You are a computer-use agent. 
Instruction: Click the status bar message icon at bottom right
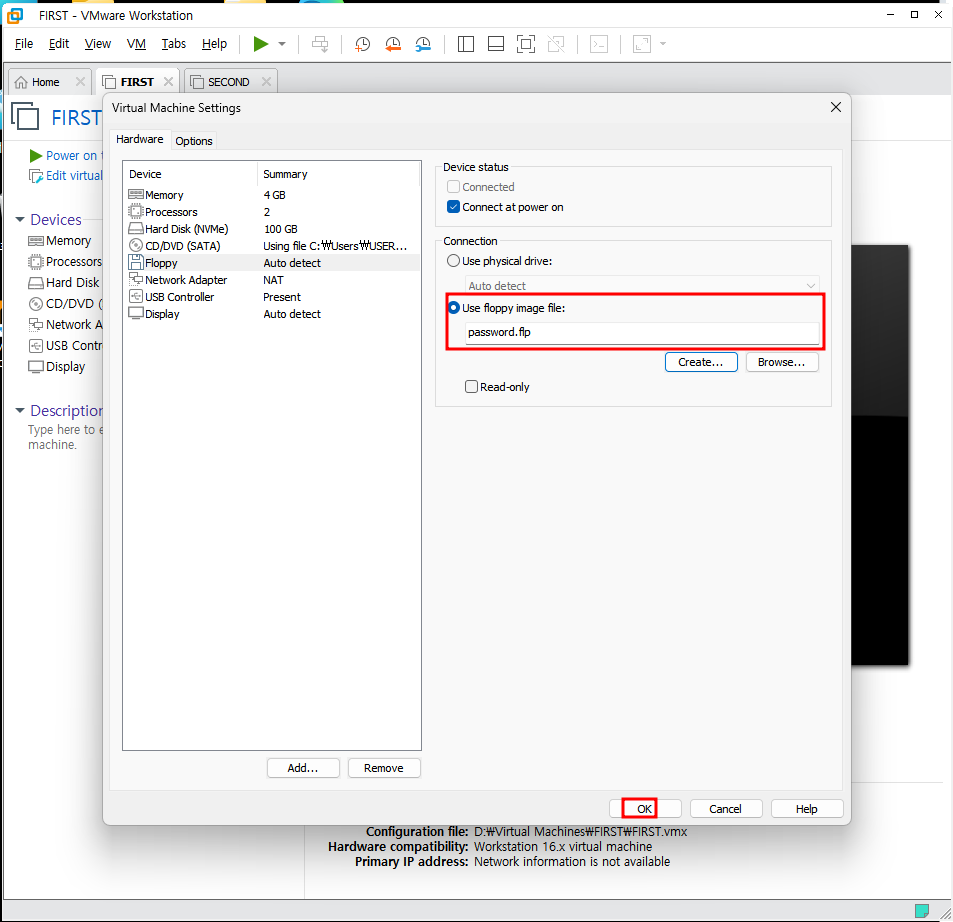[x=921, y=910]
